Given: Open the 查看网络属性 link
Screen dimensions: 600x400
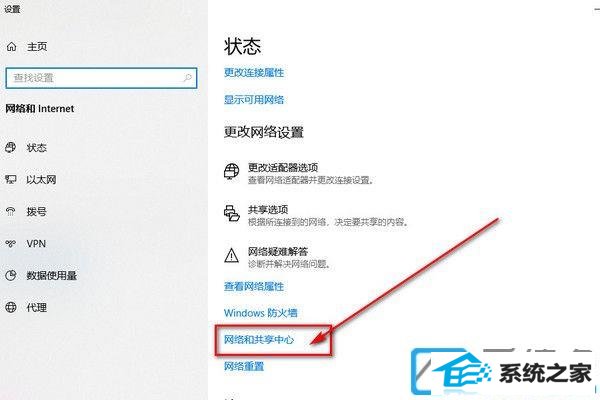Looking at the screenshot, I should point(254,286).
